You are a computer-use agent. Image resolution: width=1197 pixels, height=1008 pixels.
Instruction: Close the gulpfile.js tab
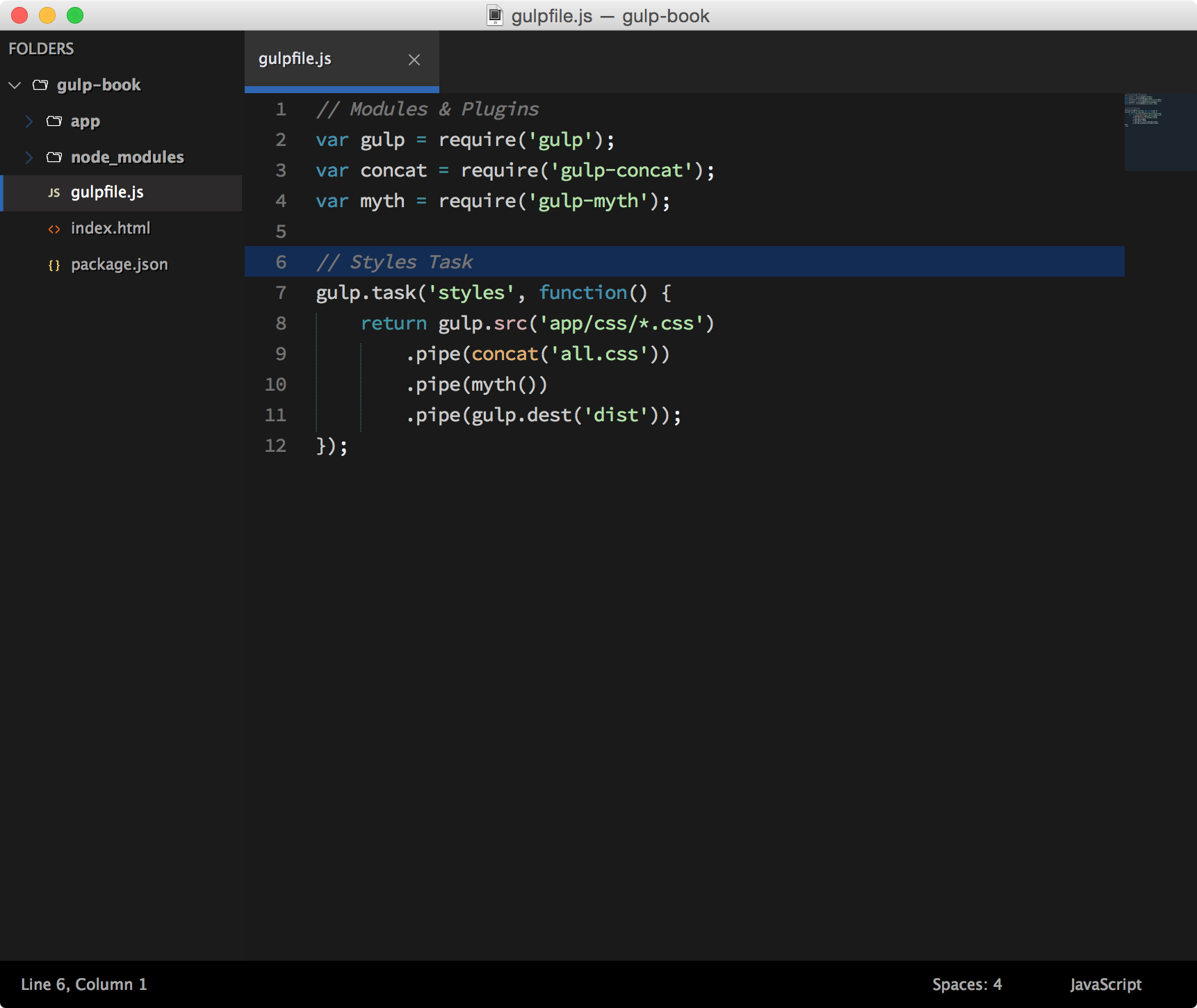point(414,60)
